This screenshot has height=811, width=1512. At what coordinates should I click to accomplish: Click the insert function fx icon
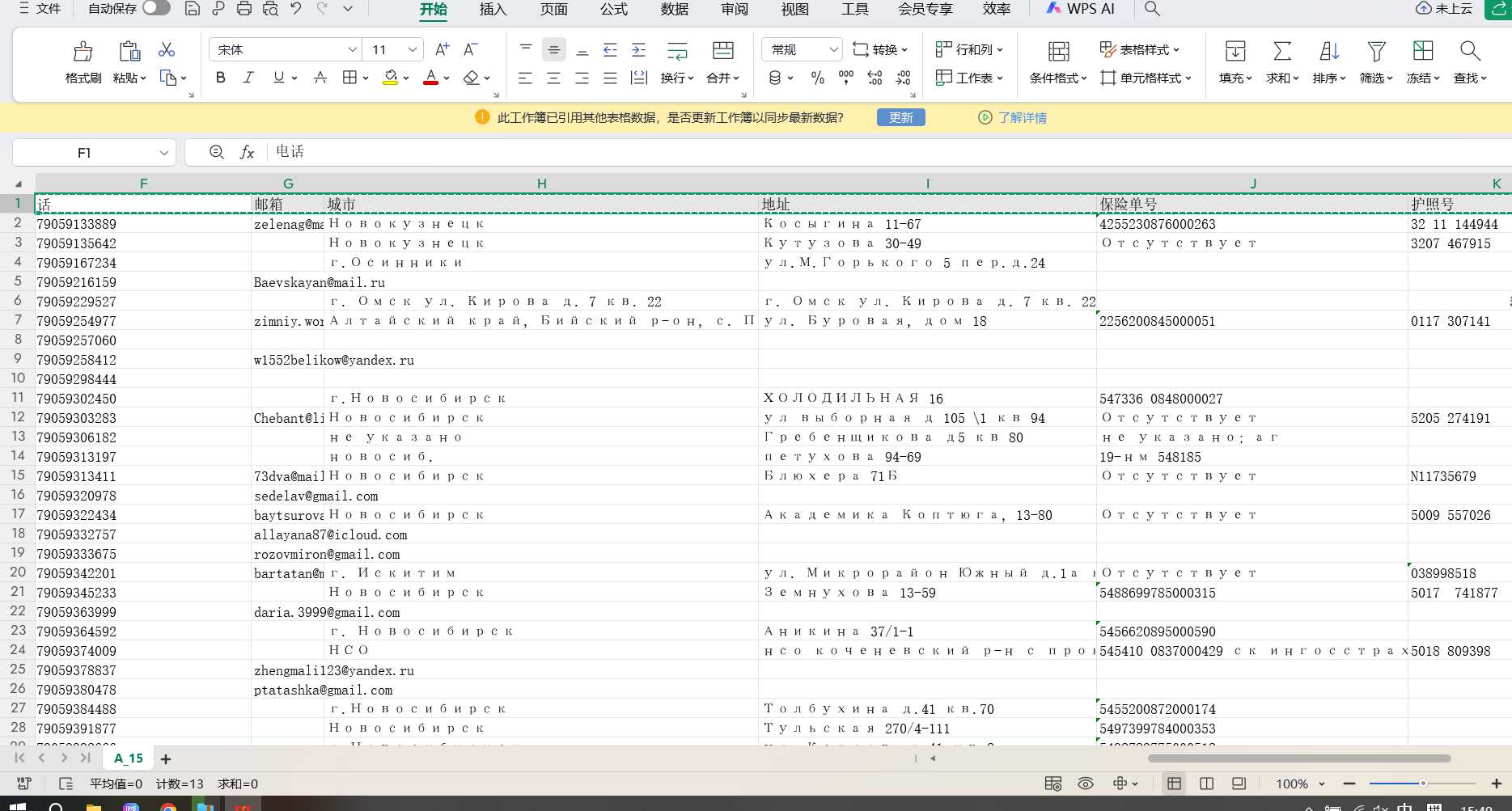click(x=248, y=152)
